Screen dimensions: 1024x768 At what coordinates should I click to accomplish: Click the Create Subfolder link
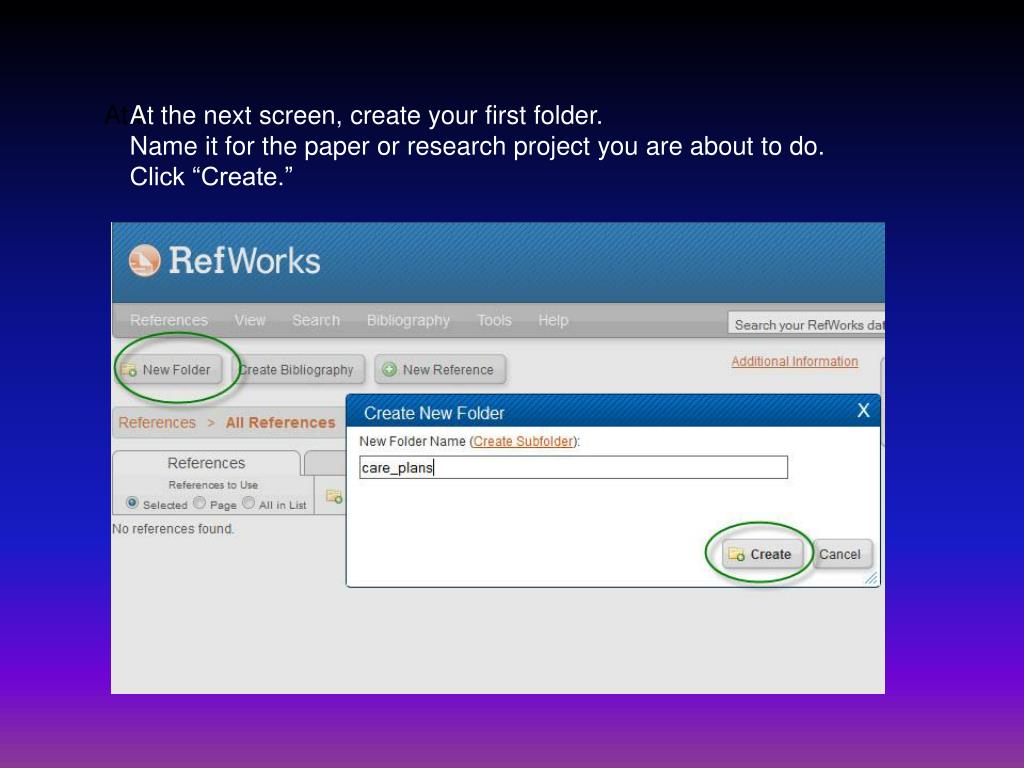point(523,441)
